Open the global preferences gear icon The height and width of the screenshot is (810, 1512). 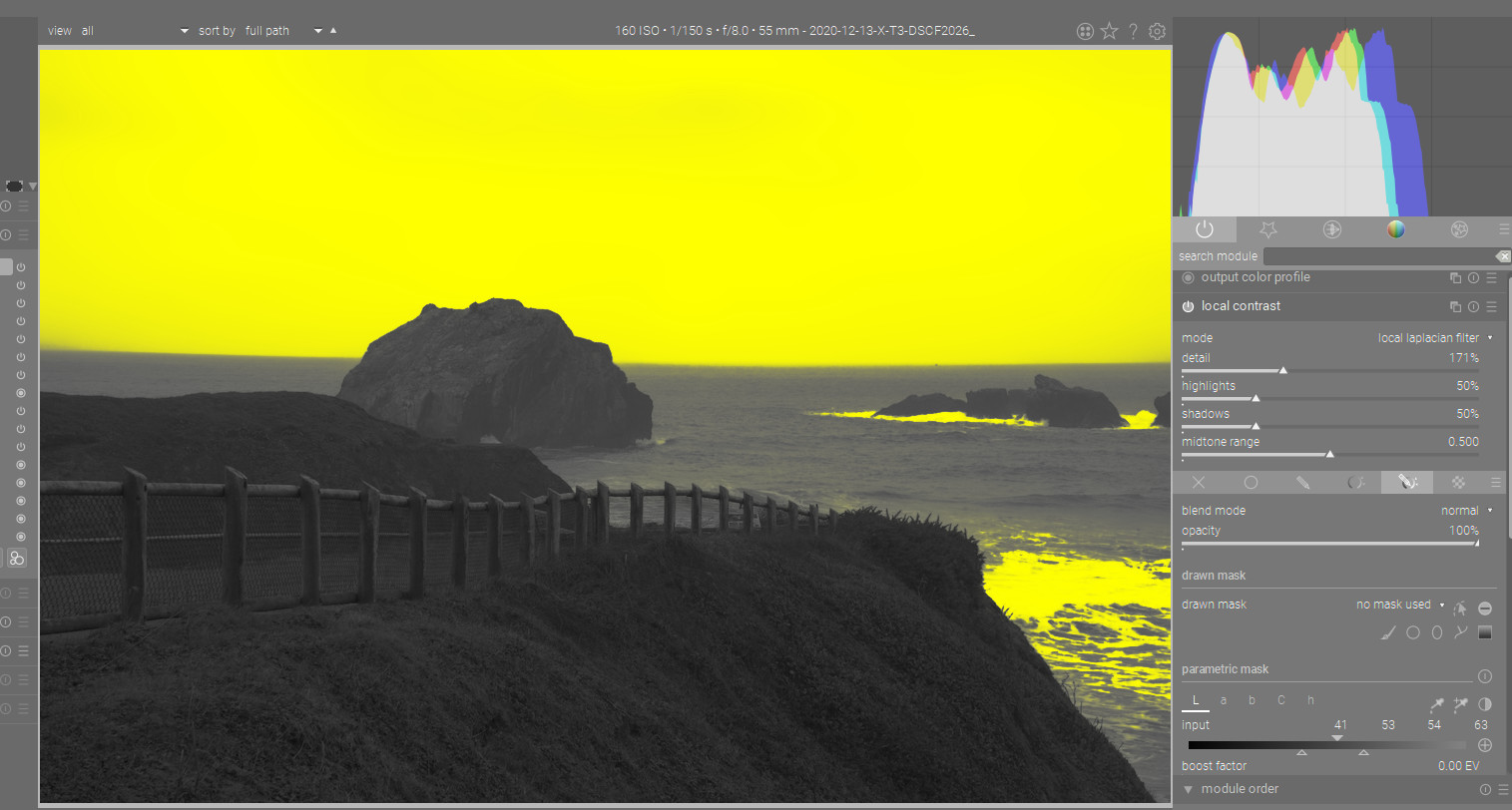click(x=1157, y=31)
